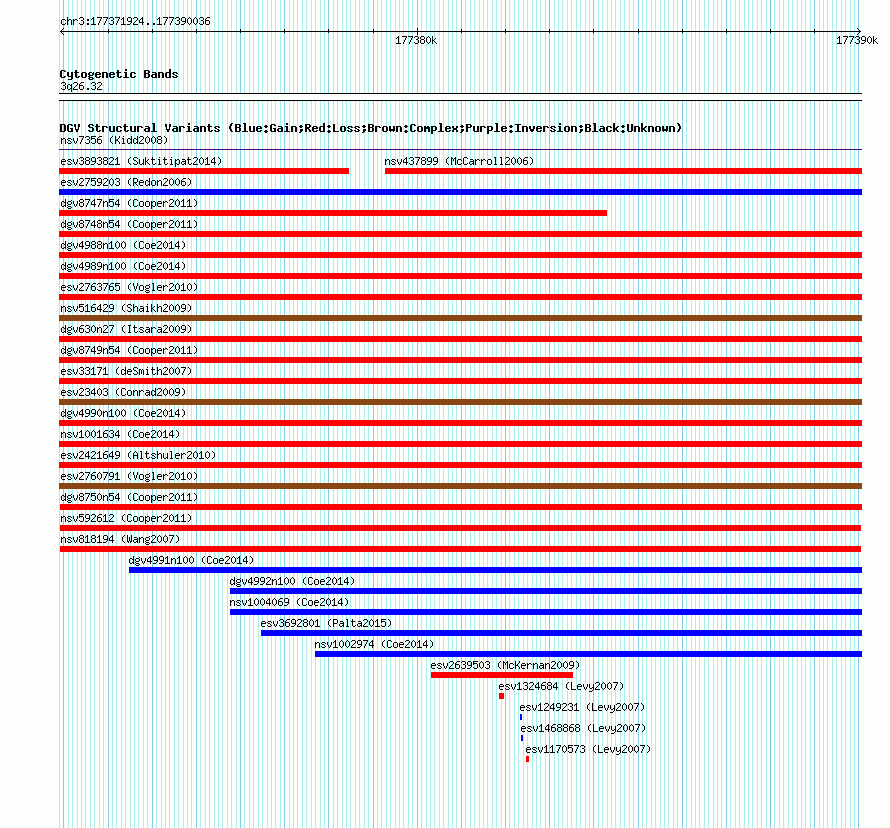
Task: Click the chr3:177371924..177390036 coordinate label
Action: click(x=135, y=21)
